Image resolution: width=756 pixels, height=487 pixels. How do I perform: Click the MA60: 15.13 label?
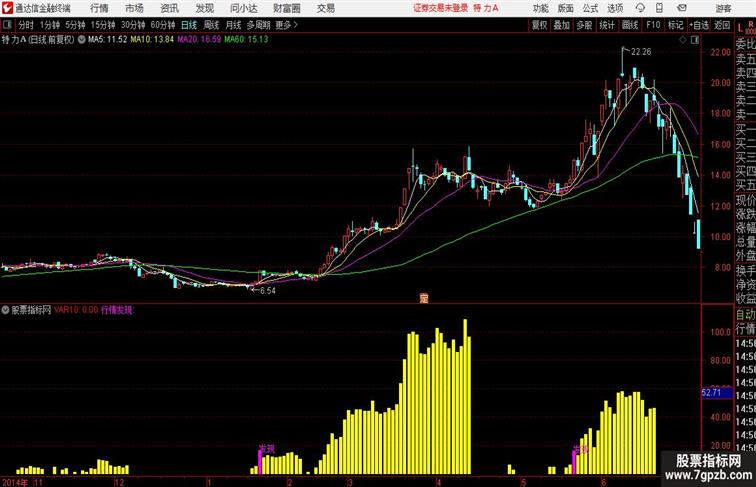coord(246,40)
